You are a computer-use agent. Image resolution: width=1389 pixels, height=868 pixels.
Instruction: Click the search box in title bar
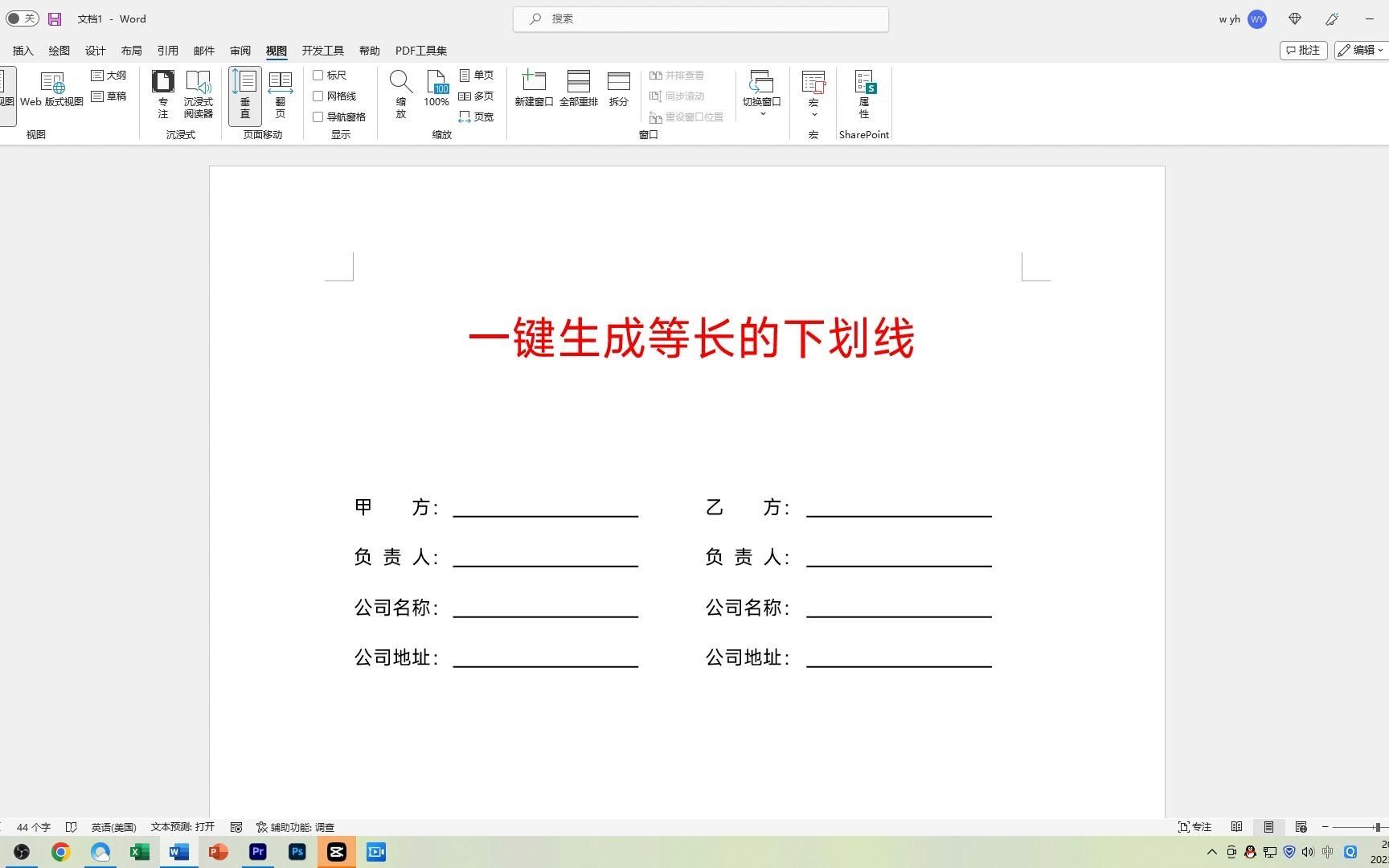pyautogui.click(x=701, y=18)
